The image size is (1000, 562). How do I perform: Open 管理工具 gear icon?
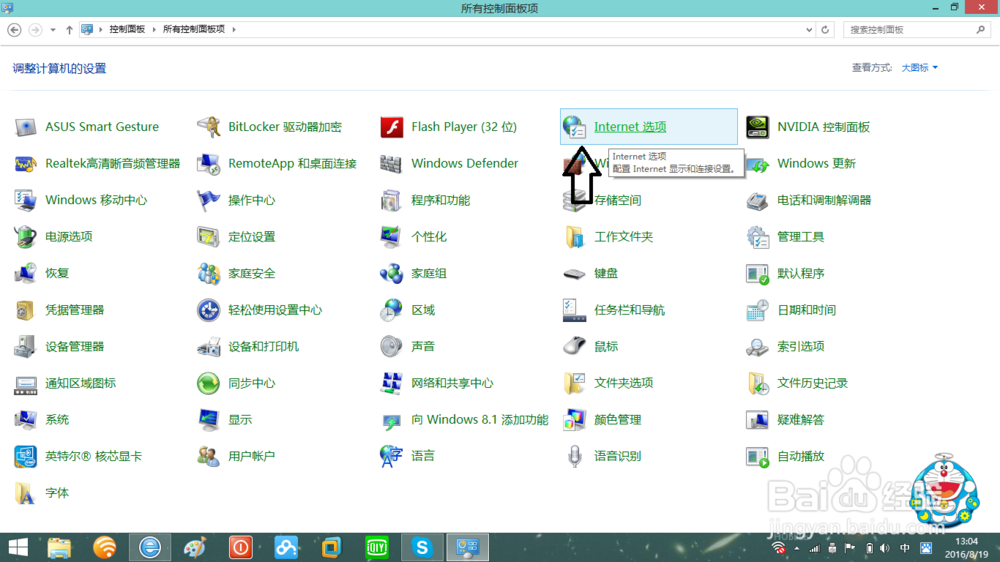tap(757, 237)
